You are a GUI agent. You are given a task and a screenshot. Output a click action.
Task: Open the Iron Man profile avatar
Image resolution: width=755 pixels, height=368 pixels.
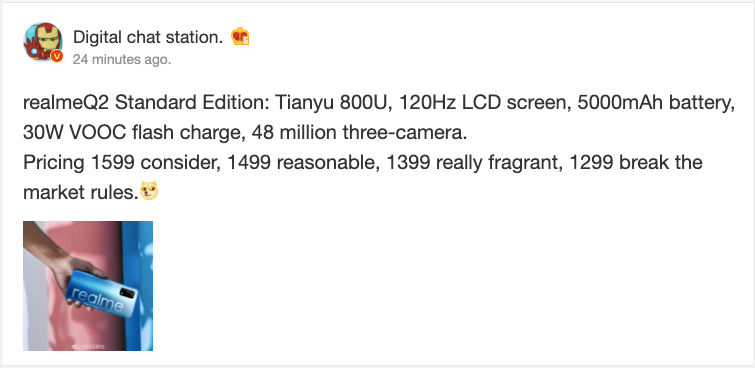43,41
